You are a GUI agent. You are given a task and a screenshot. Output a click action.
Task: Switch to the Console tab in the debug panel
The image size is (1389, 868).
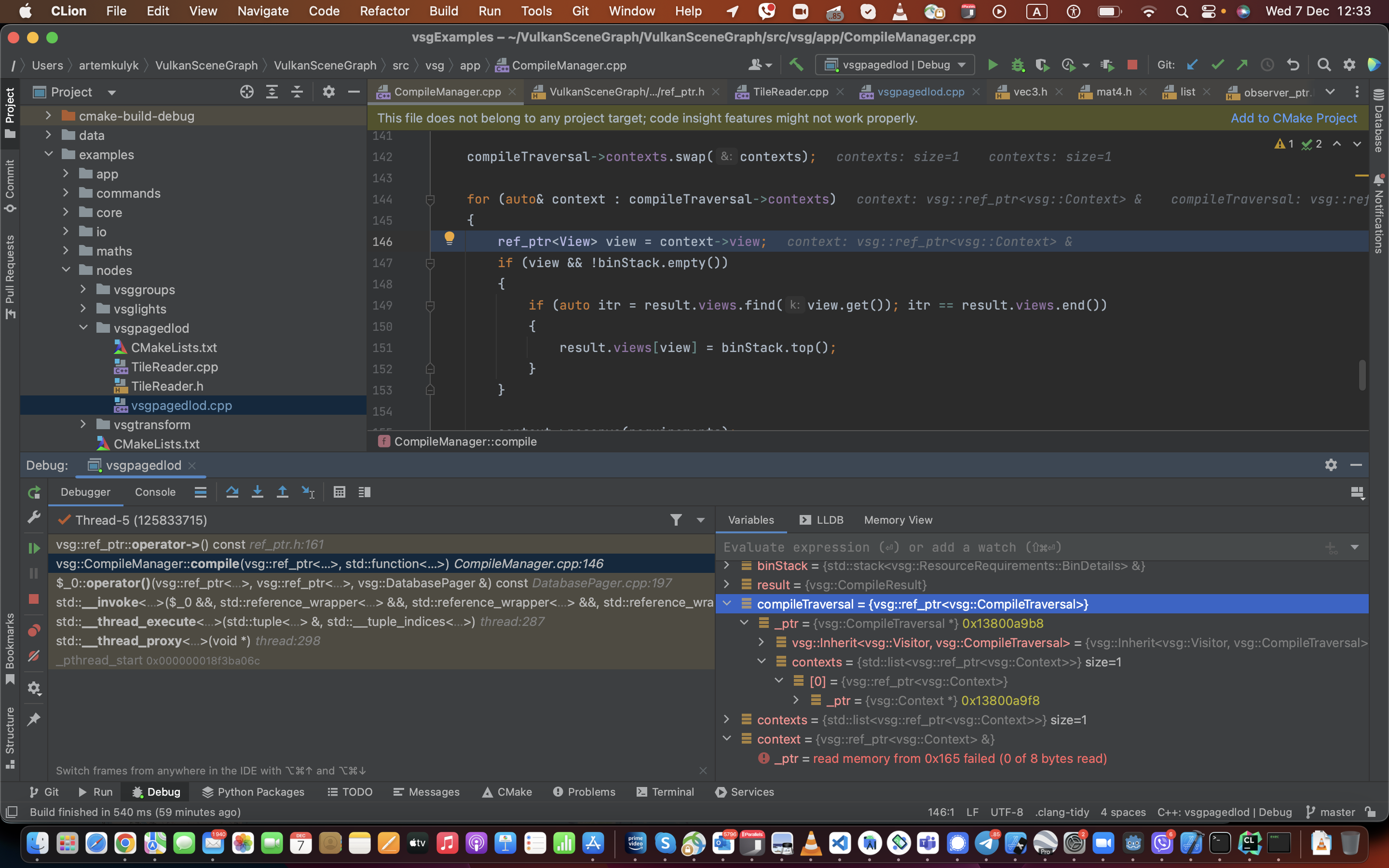click(154, 492)
